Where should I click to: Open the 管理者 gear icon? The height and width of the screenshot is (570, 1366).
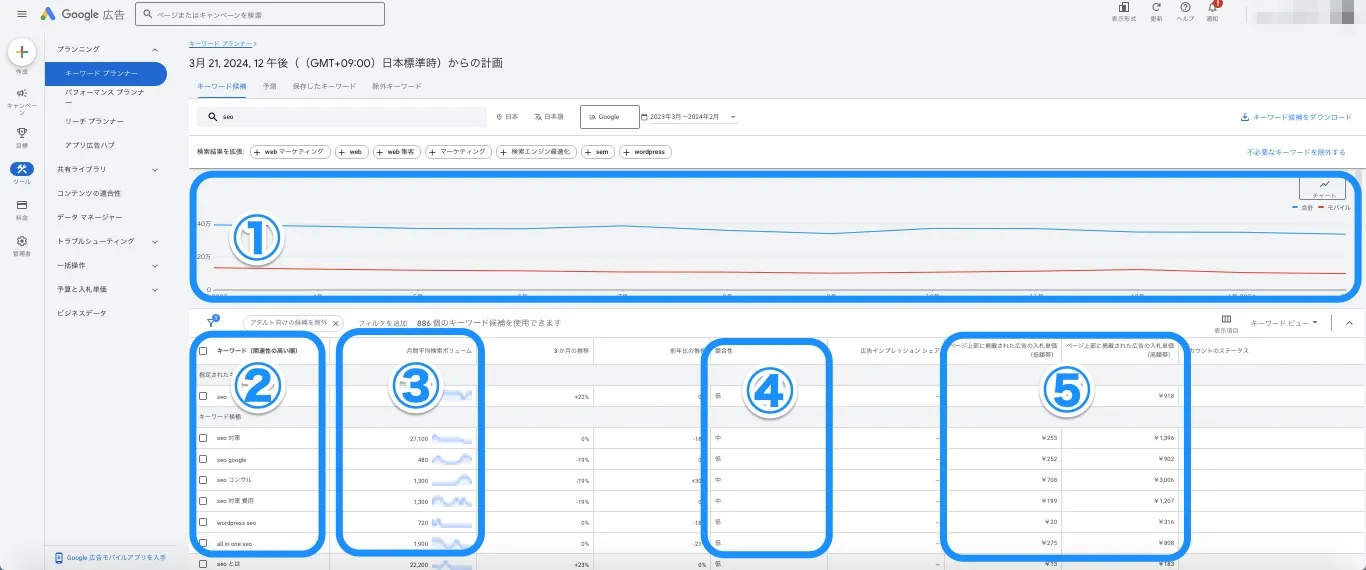pos(22,241)
